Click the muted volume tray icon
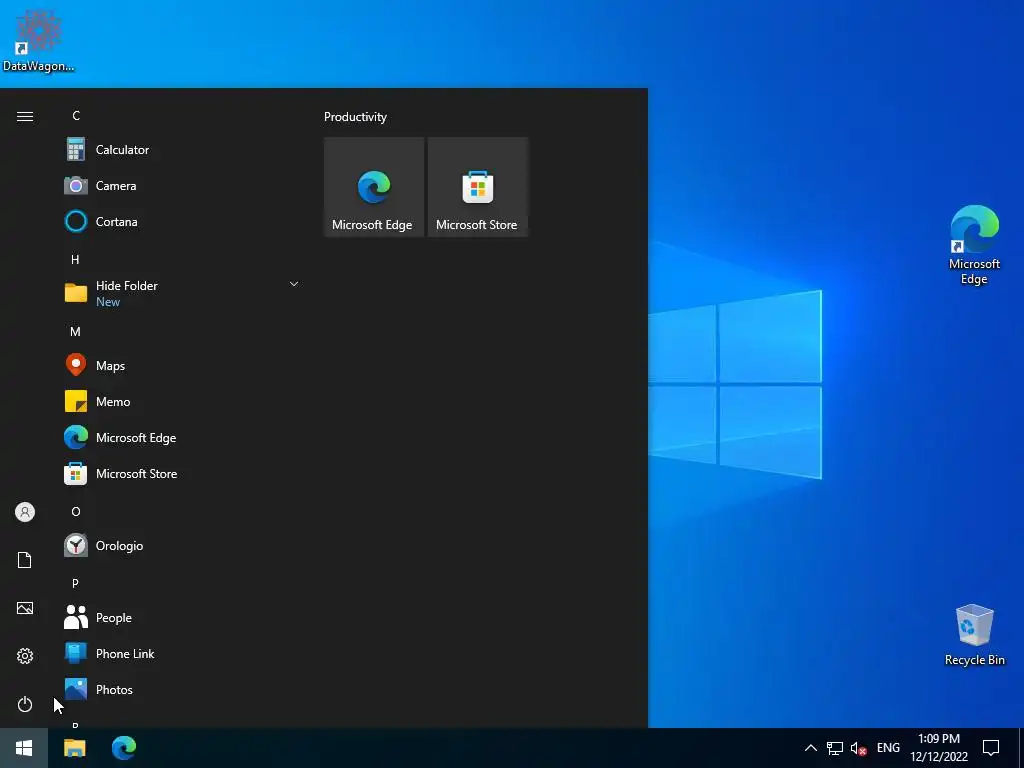 pyautogui.click(x=858, y=748)
